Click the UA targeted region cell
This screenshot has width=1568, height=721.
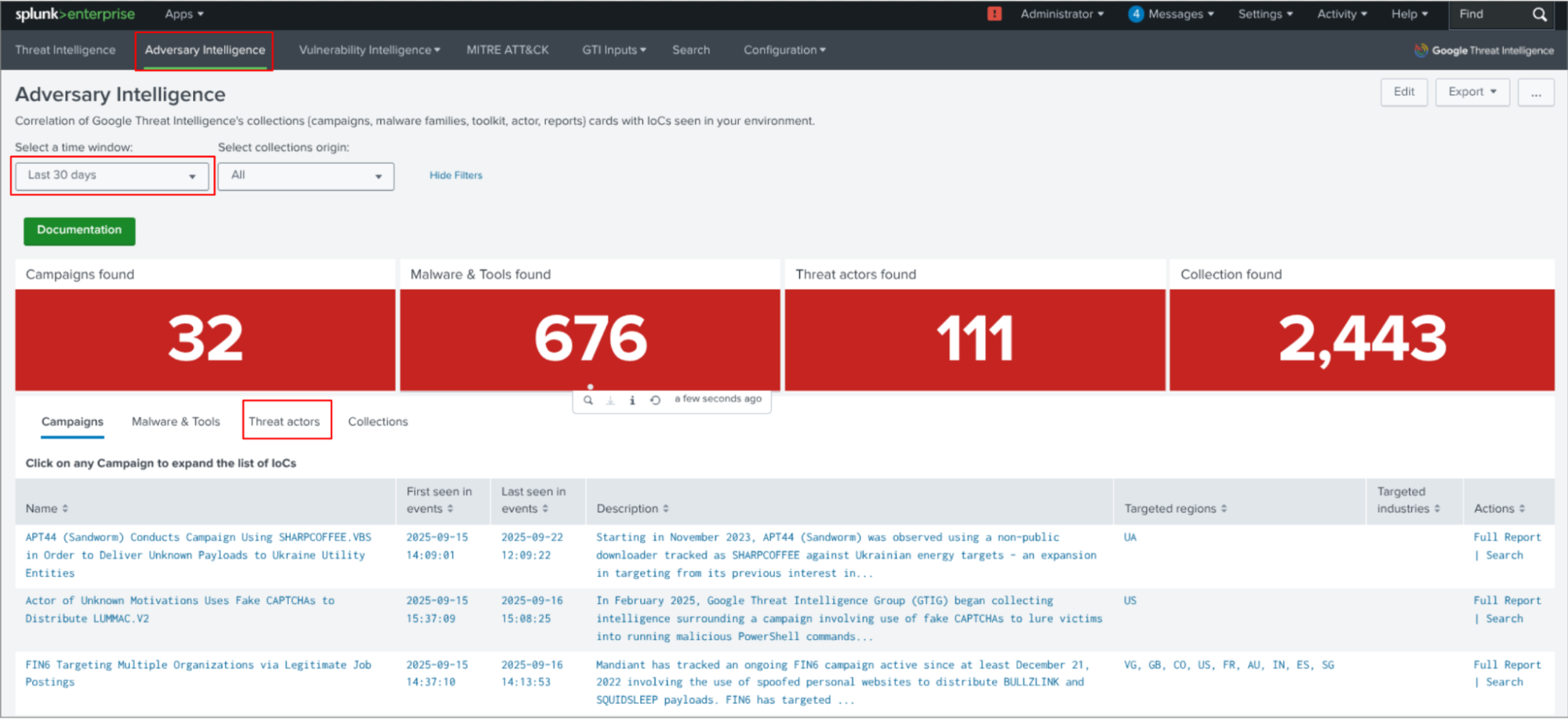click(1130, 537)
